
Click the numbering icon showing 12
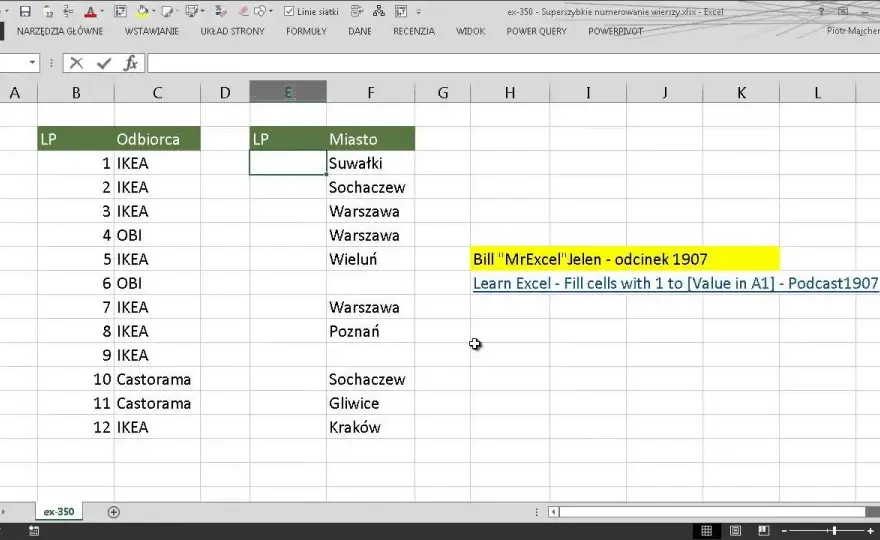pos(49,11)
